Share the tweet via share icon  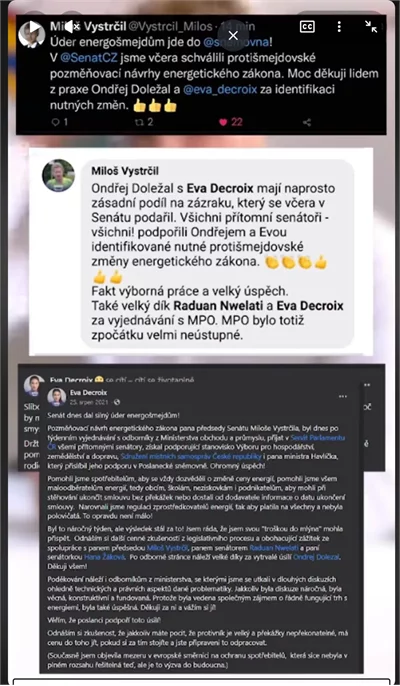tap(307, 122)
